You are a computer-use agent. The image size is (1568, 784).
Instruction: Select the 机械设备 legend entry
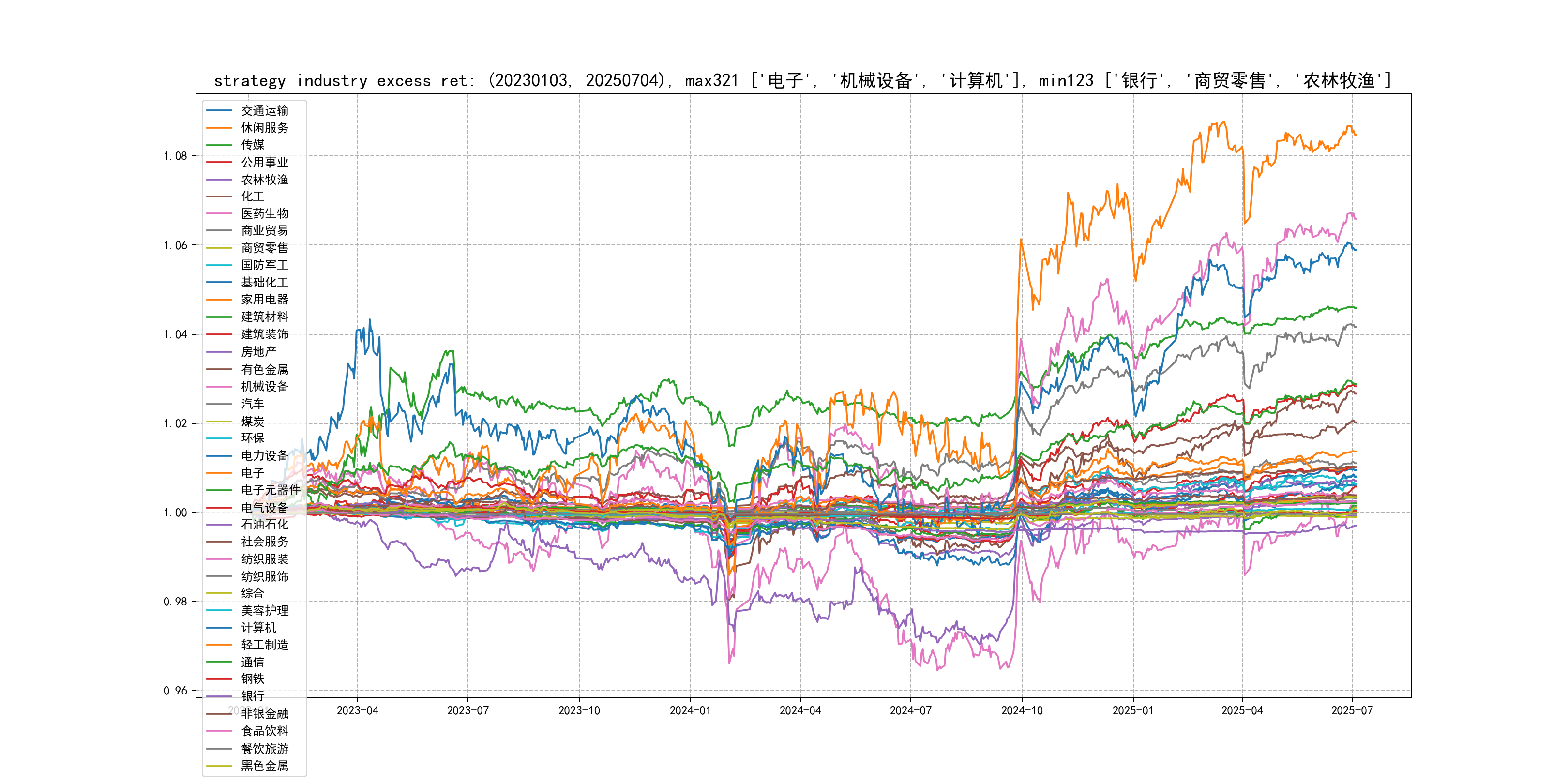[264, 387]
